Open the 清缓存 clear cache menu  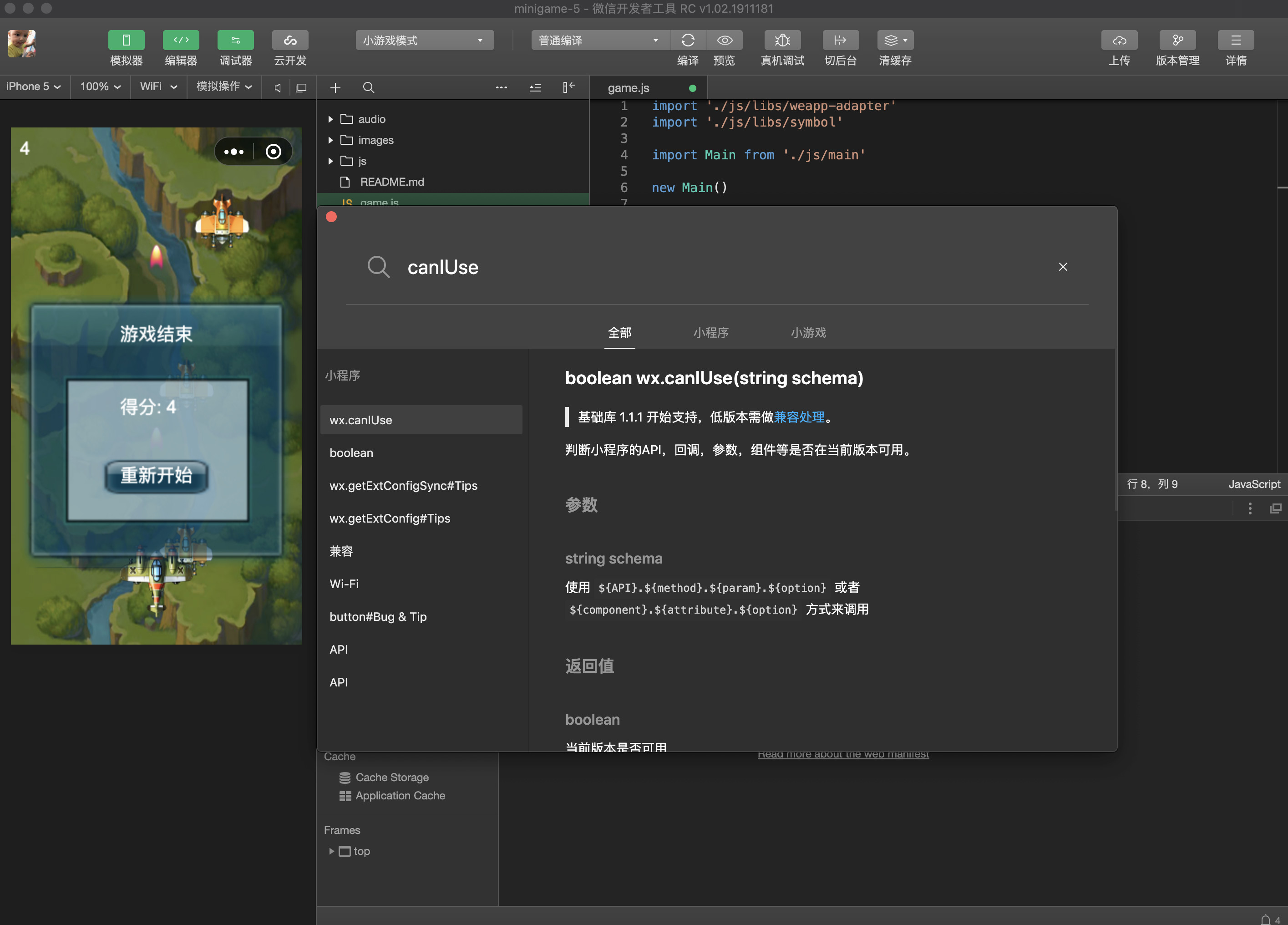pos(895,41)
